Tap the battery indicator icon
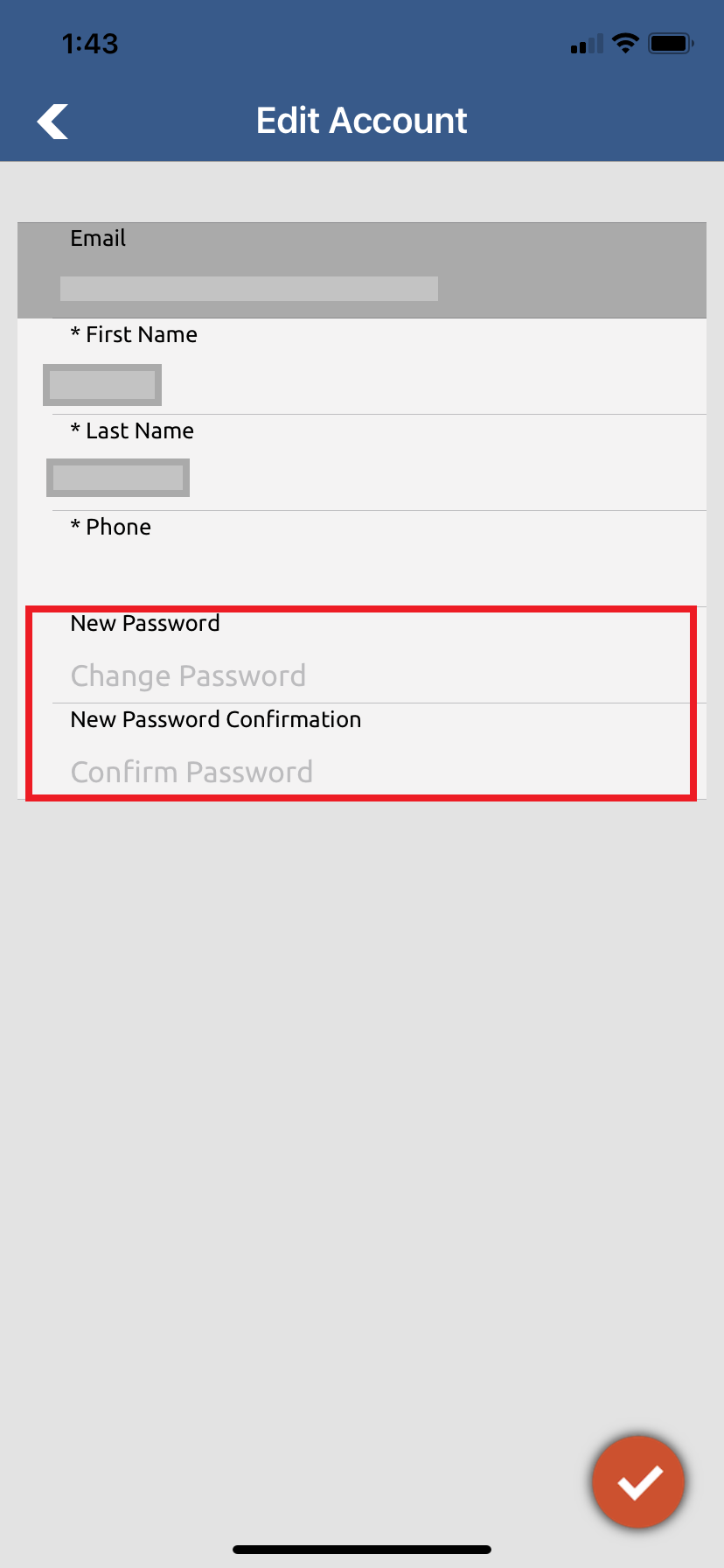Viewport: 724px width, 1568px height. 671,43
